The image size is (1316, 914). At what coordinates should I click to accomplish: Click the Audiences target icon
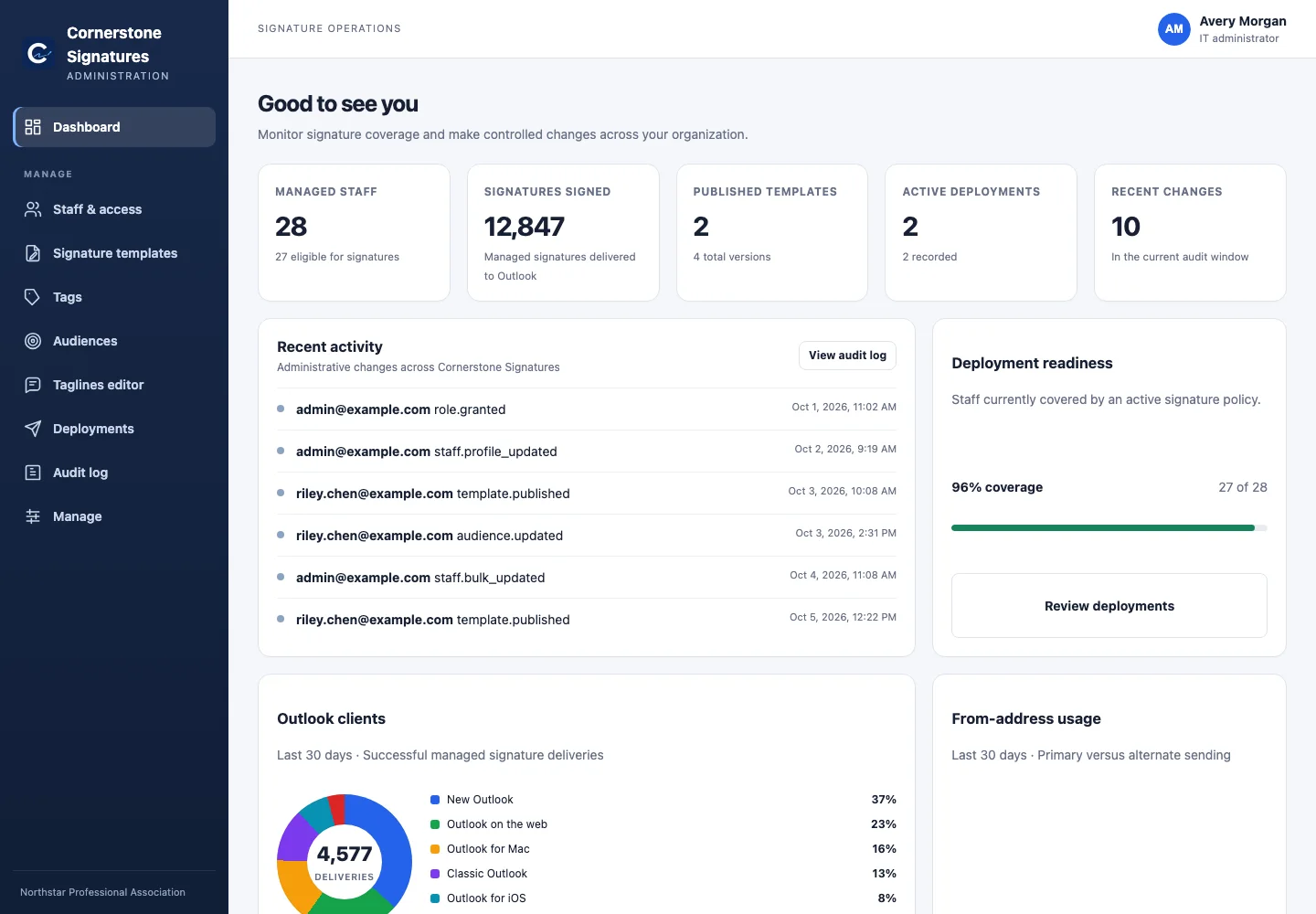pos(33,341)
